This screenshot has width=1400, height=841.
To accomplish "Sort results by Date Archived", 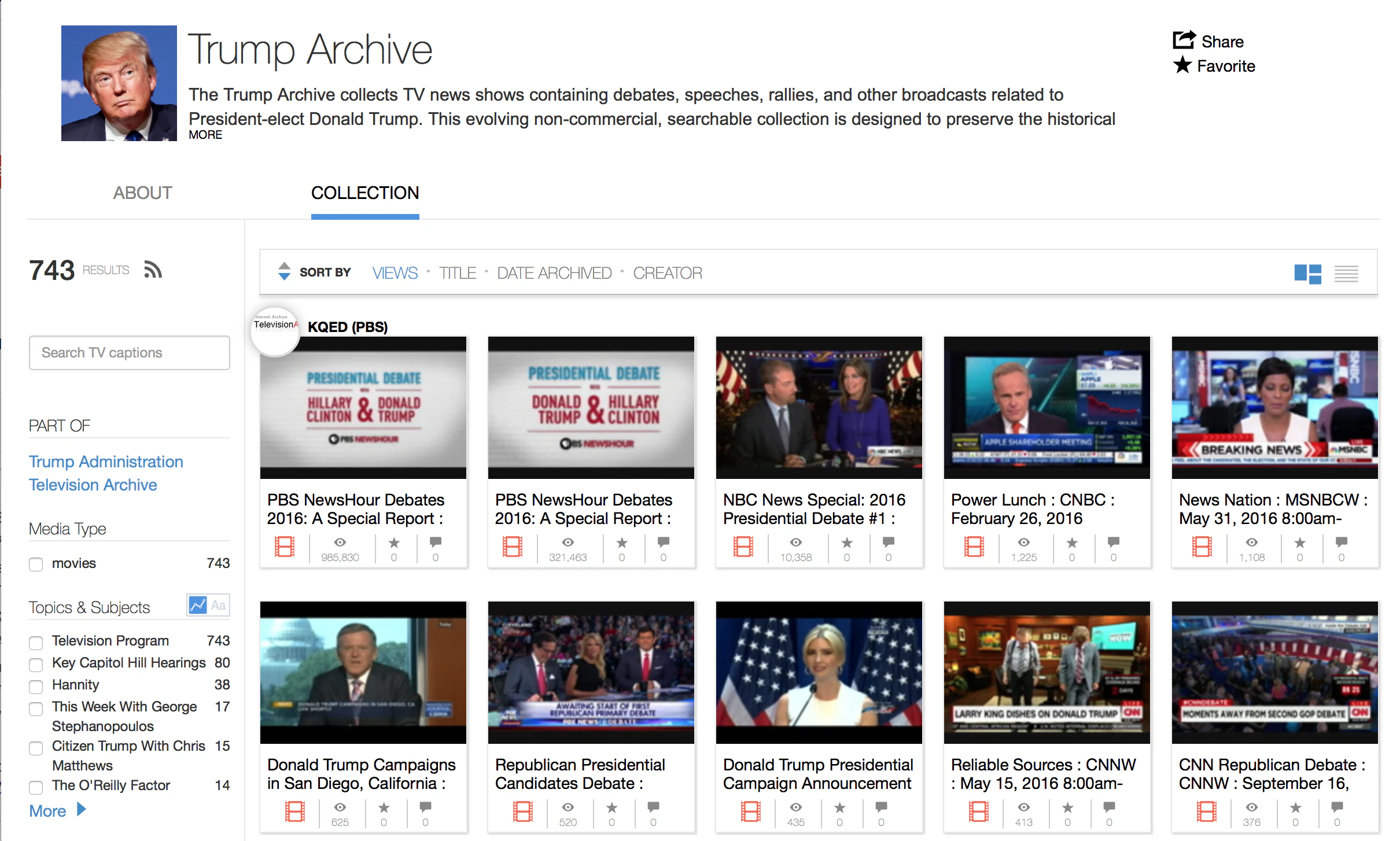I will click(x=554, y=273).
